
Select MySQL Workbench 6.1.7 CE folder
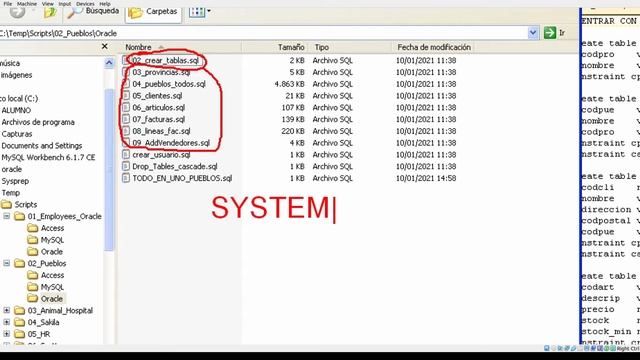(x=48, y=158)
